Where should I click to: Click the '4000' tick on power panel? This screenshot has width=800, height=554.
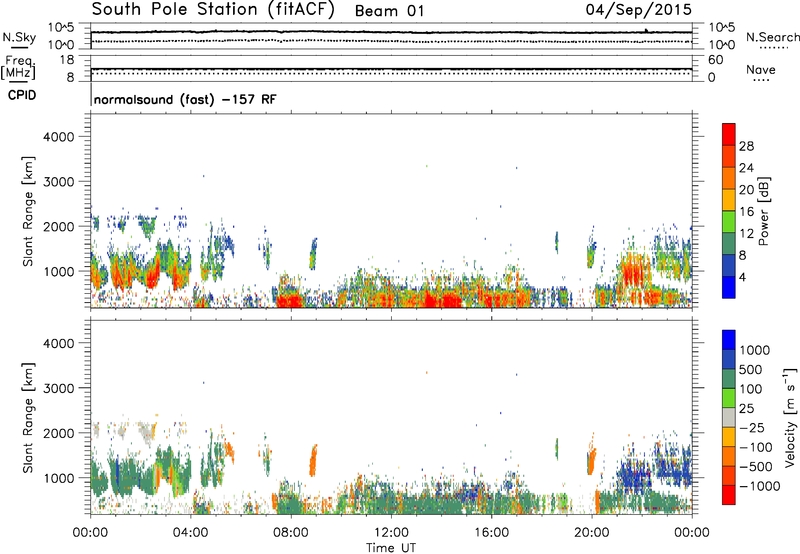tap(59, 137)
